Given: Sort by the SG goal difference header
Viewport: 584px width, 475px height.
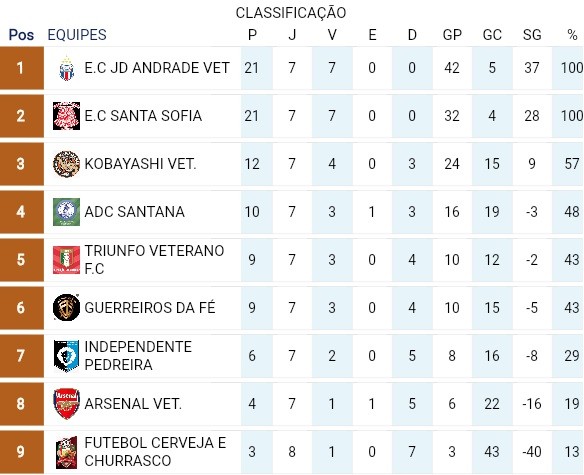Looking at the screenshot, I should (532, 35).
